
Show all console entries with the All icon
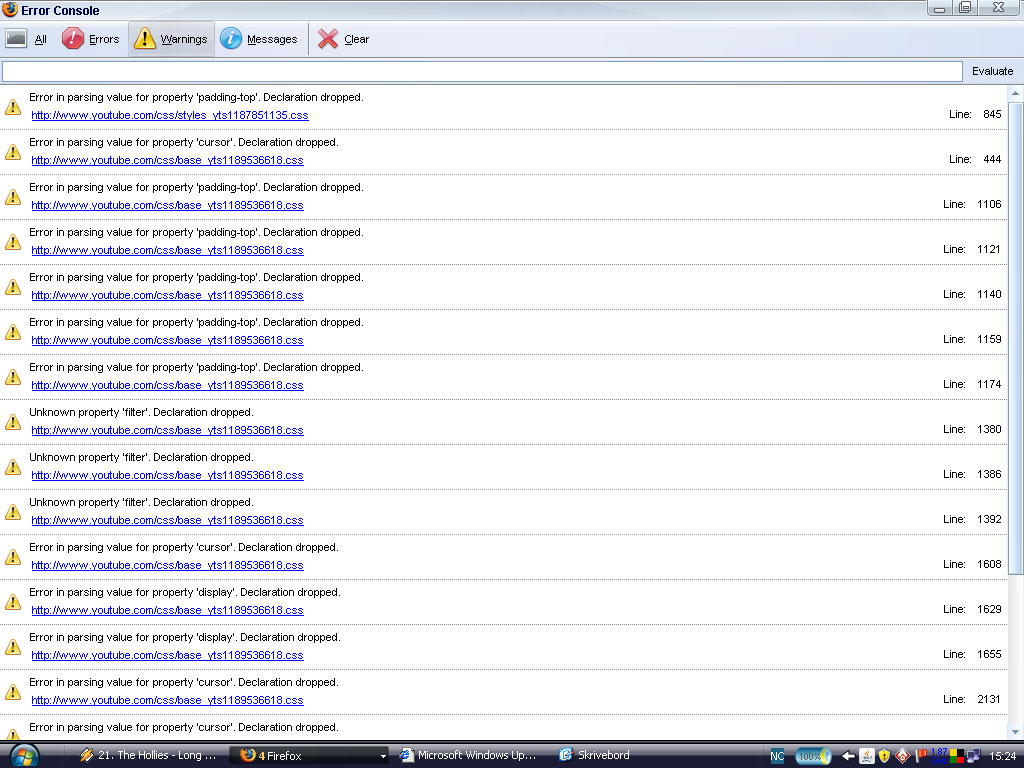[27, 39]
